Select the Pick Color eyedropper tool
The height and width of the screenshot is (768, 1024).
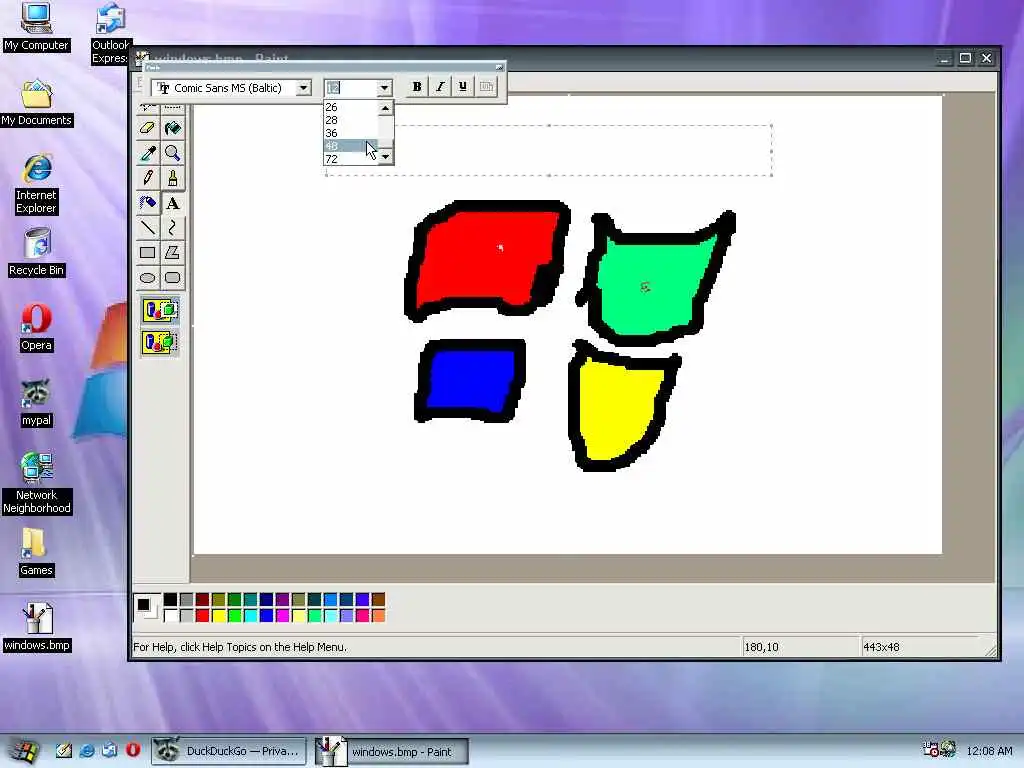[x=148, y=153]
